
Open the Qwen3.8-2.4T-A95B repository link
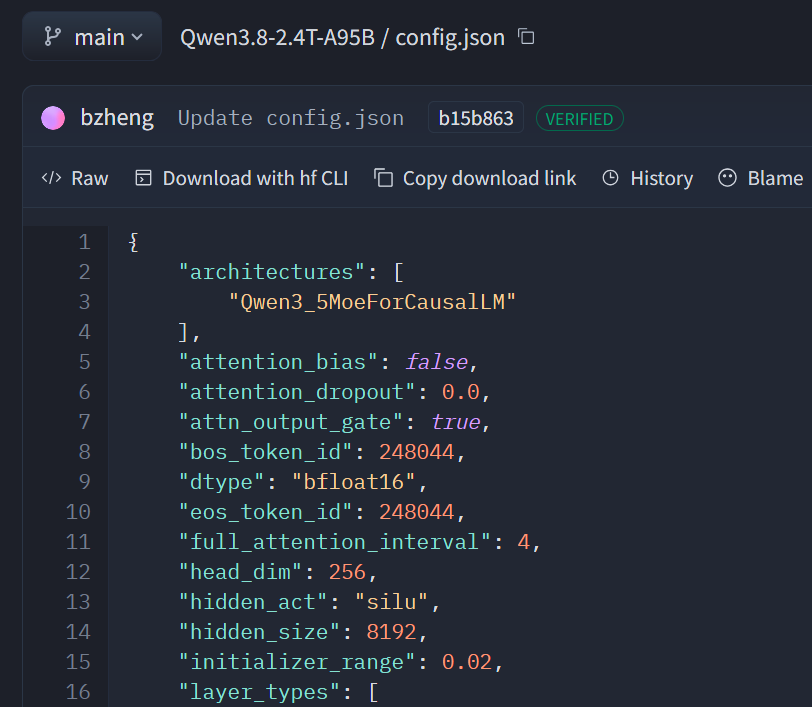pos(277,37)
